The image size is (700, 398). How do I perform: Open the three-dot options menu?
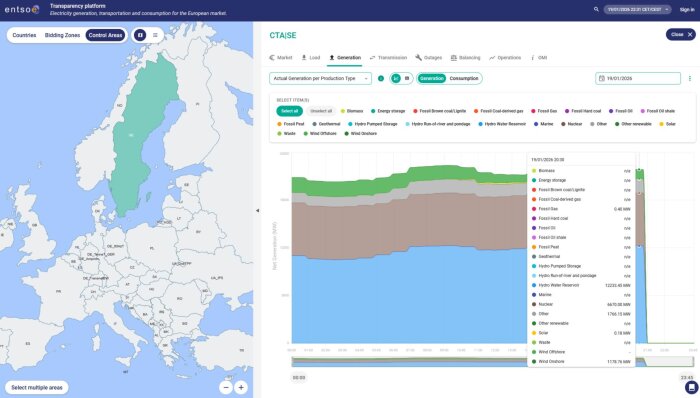click(690, 79)
